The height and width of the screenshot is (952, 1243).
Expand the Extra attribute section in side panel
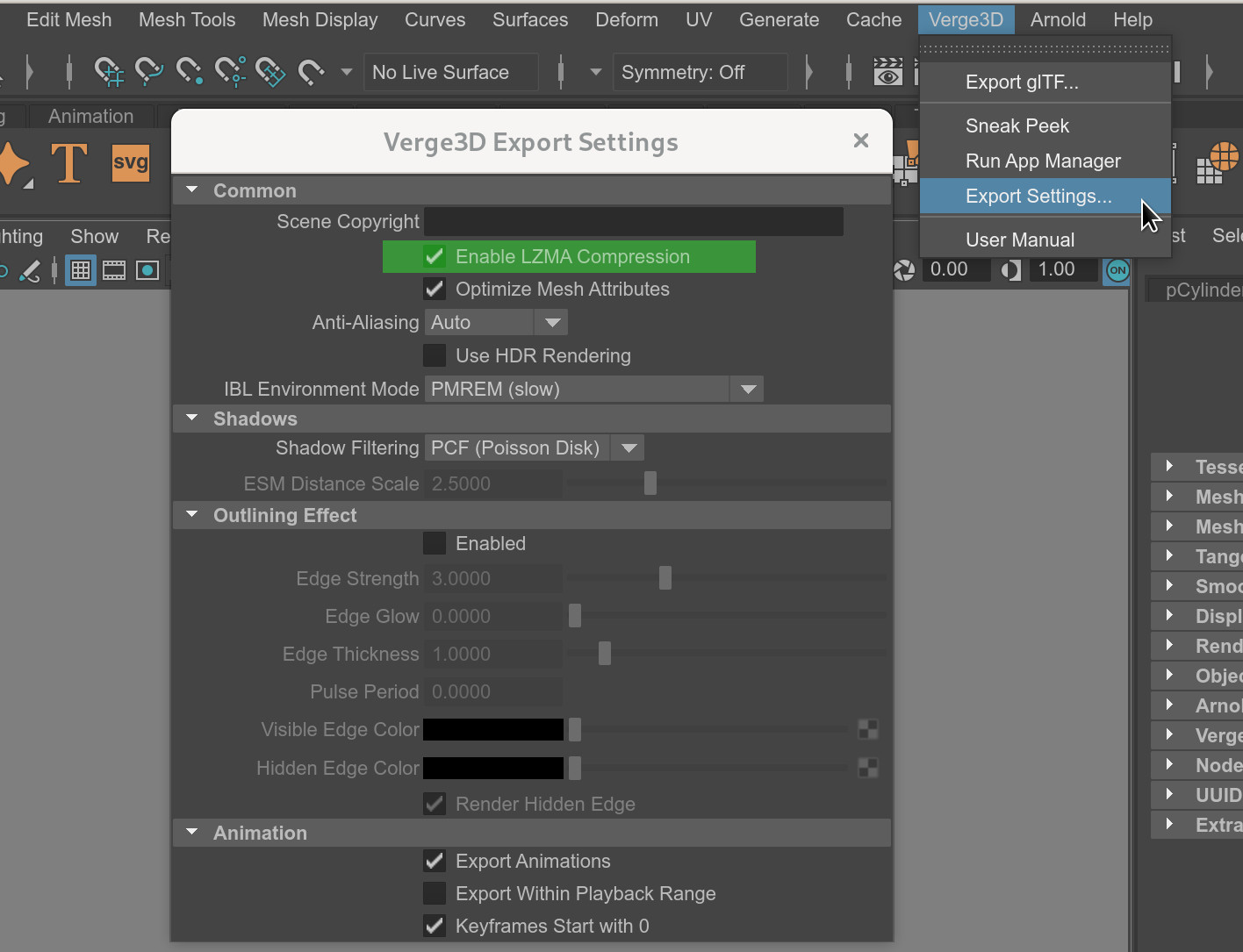1169,824
